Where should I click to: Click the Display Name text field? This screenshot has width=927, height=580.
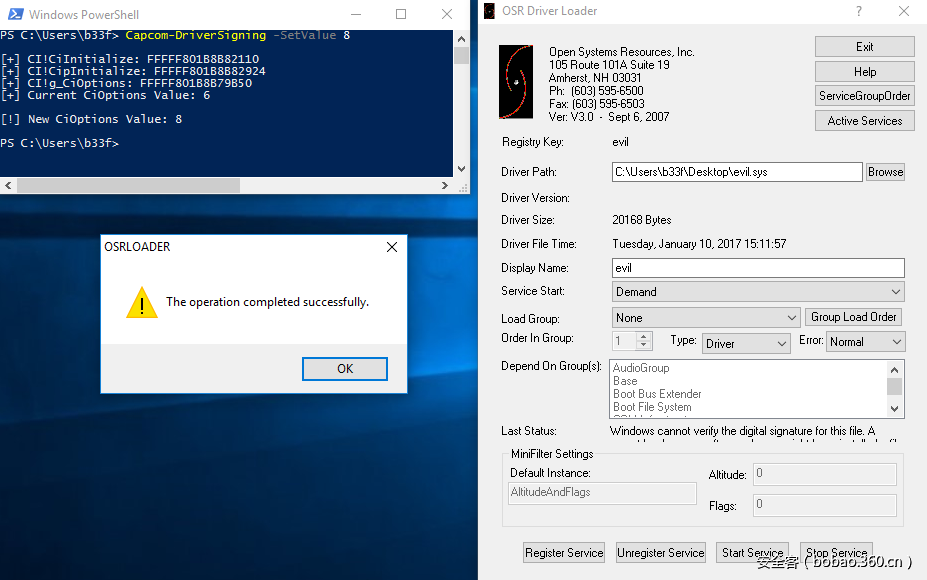coord(757,268)
